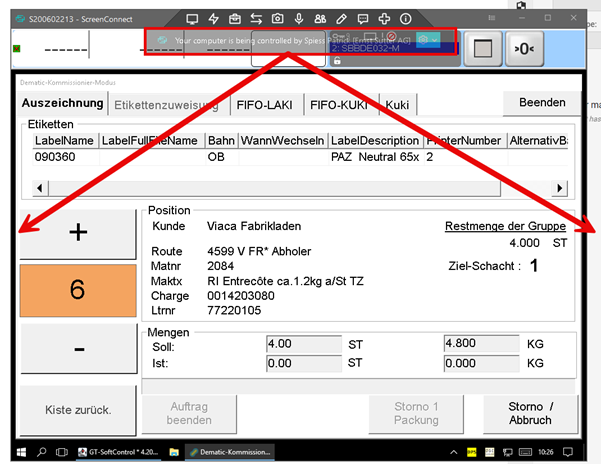Open the chat messages icon
Viewport: 602px width, 465px height.
363,19
